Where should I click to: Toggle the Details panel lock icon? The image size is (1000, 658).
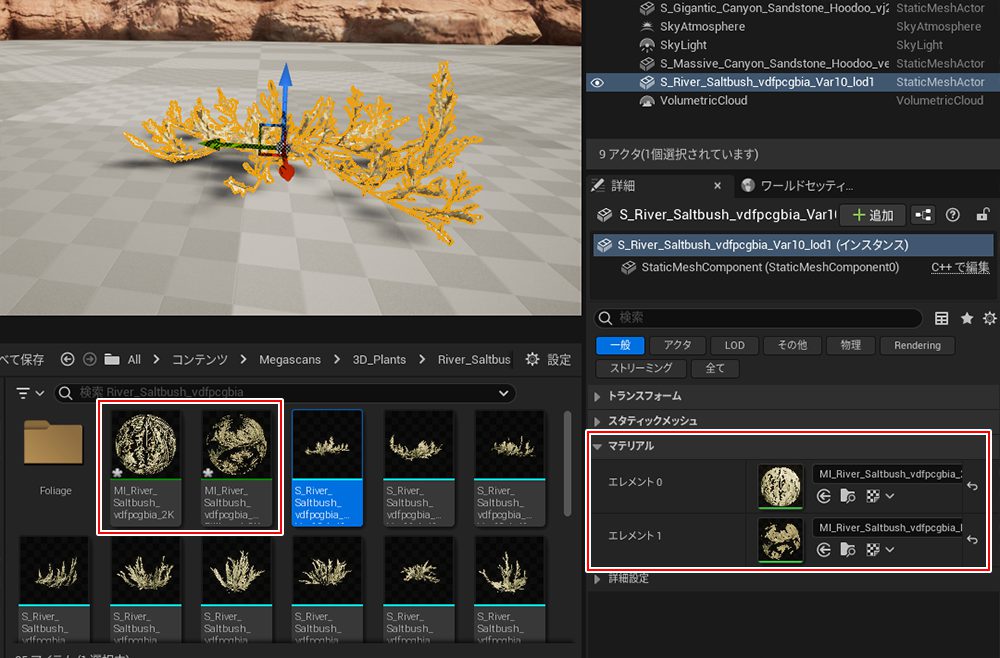click(x=982, y=215)
